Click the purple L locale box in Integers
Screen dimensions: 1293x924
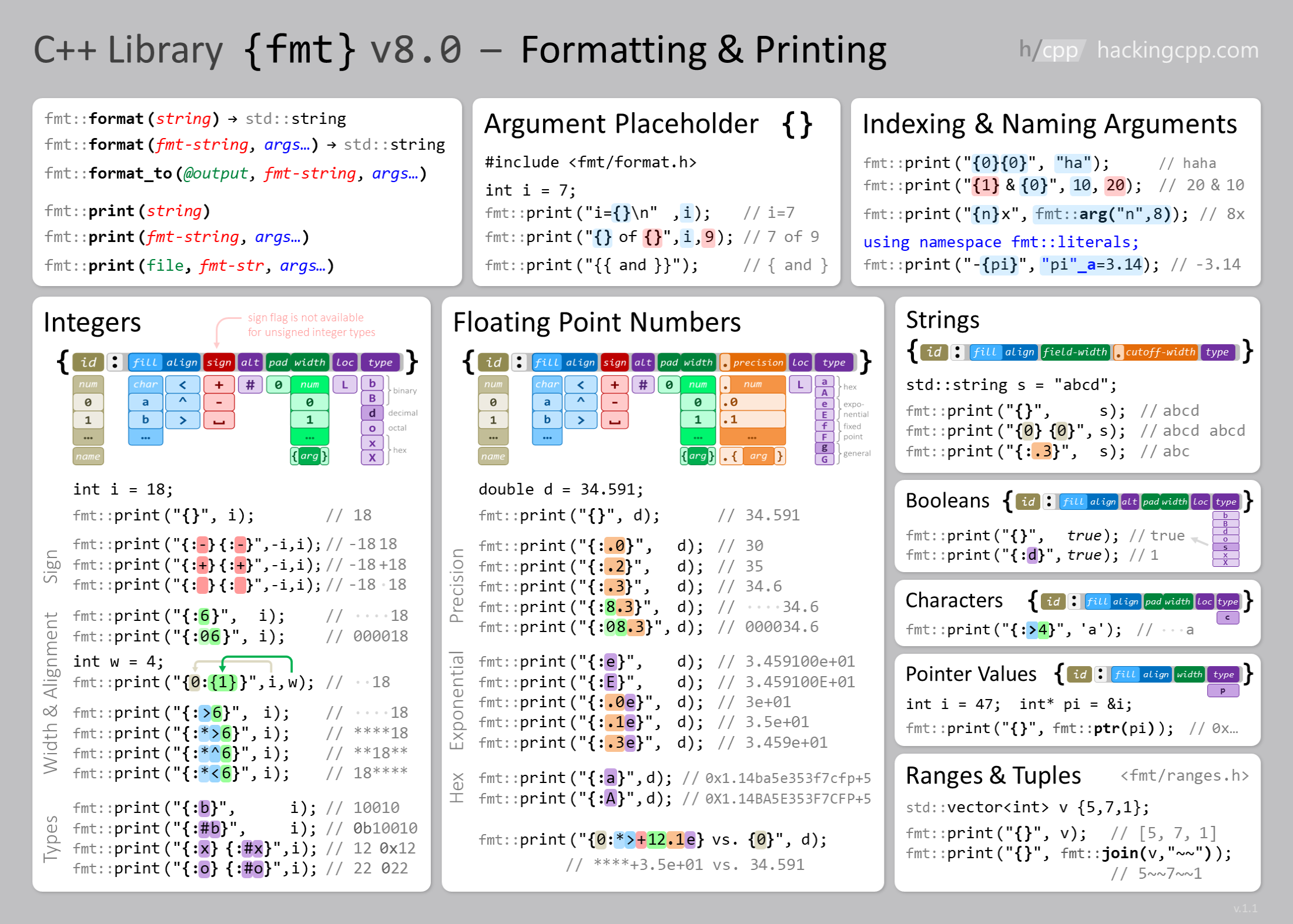click(x=344, y=385)
